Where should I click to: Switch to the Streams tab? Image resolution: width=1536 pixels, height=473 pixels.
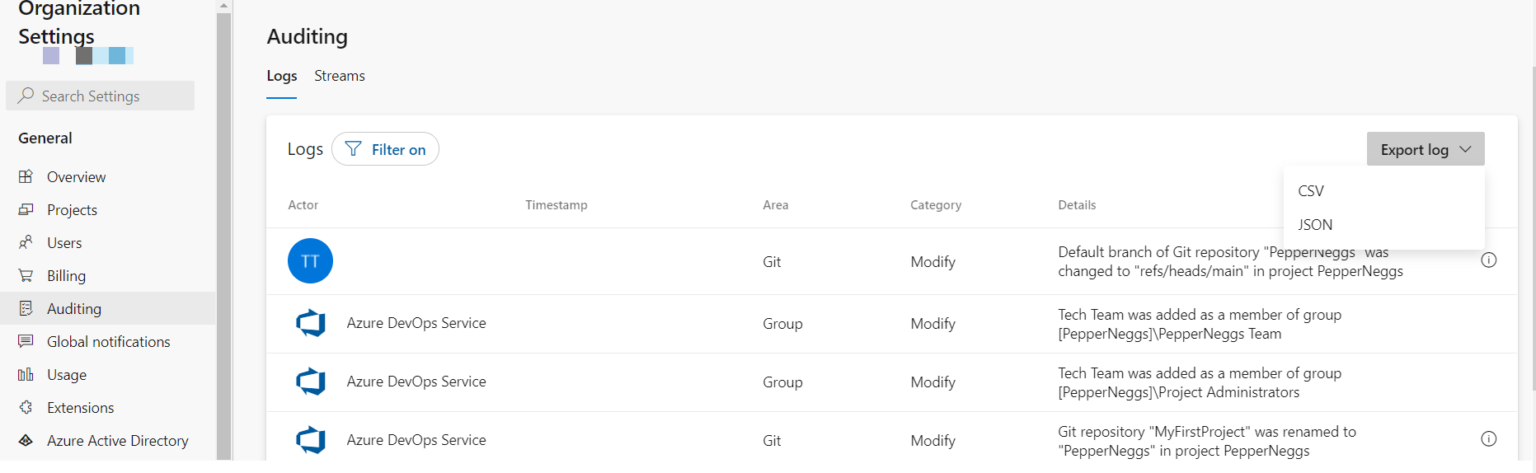click(339, 76)
